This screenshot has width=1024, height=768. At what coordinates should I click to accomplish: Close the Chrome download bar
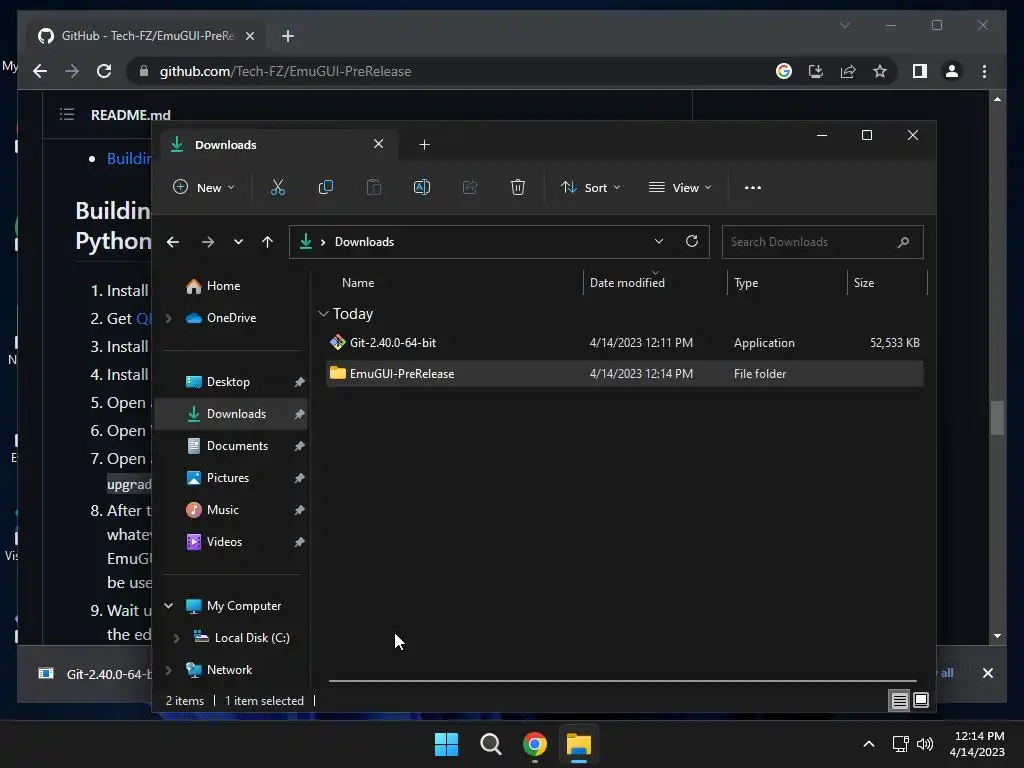tap(987, 673)
